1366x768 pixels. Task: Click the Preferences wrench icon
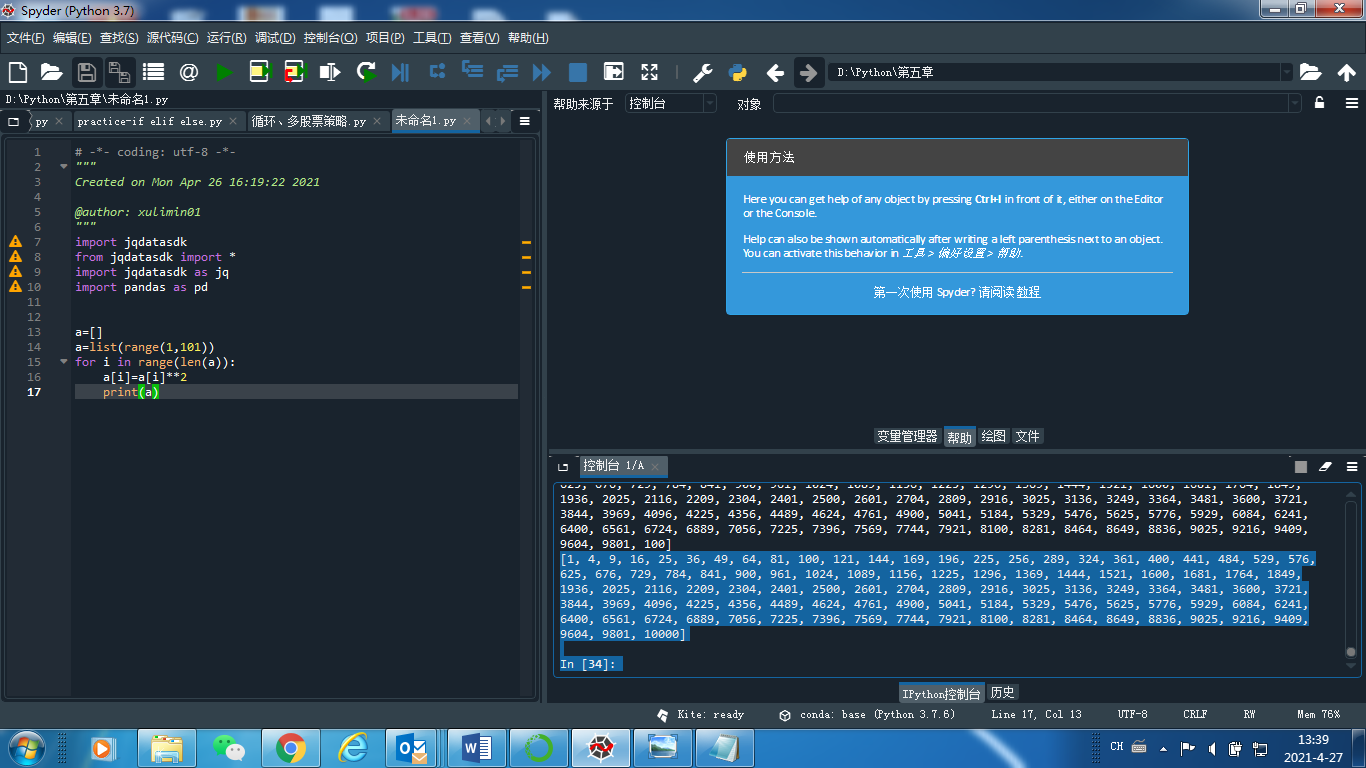point(702,72)
